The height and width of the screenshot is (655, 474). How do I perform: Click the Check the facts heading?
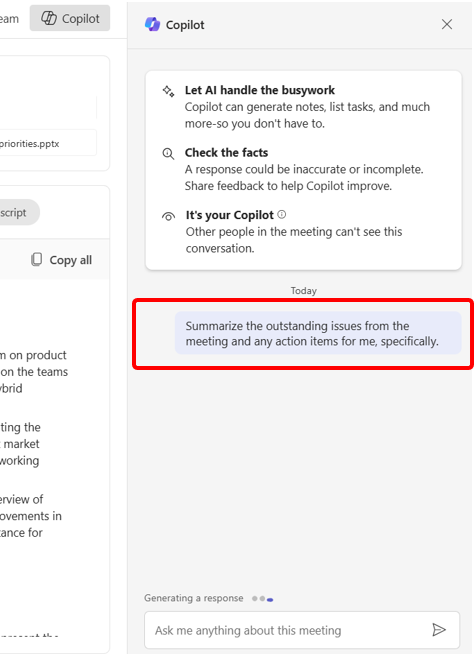226,153
